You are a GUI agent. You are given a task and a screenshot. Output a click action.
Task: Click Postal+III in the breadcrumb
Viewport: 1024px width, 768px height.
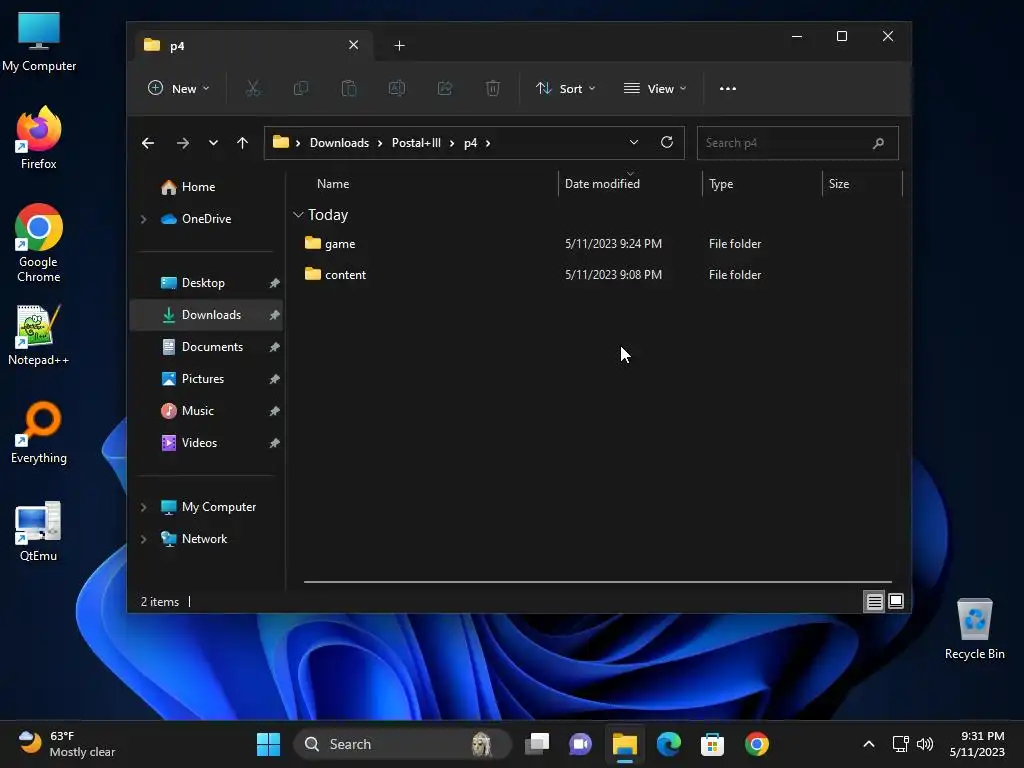(416, 143)
